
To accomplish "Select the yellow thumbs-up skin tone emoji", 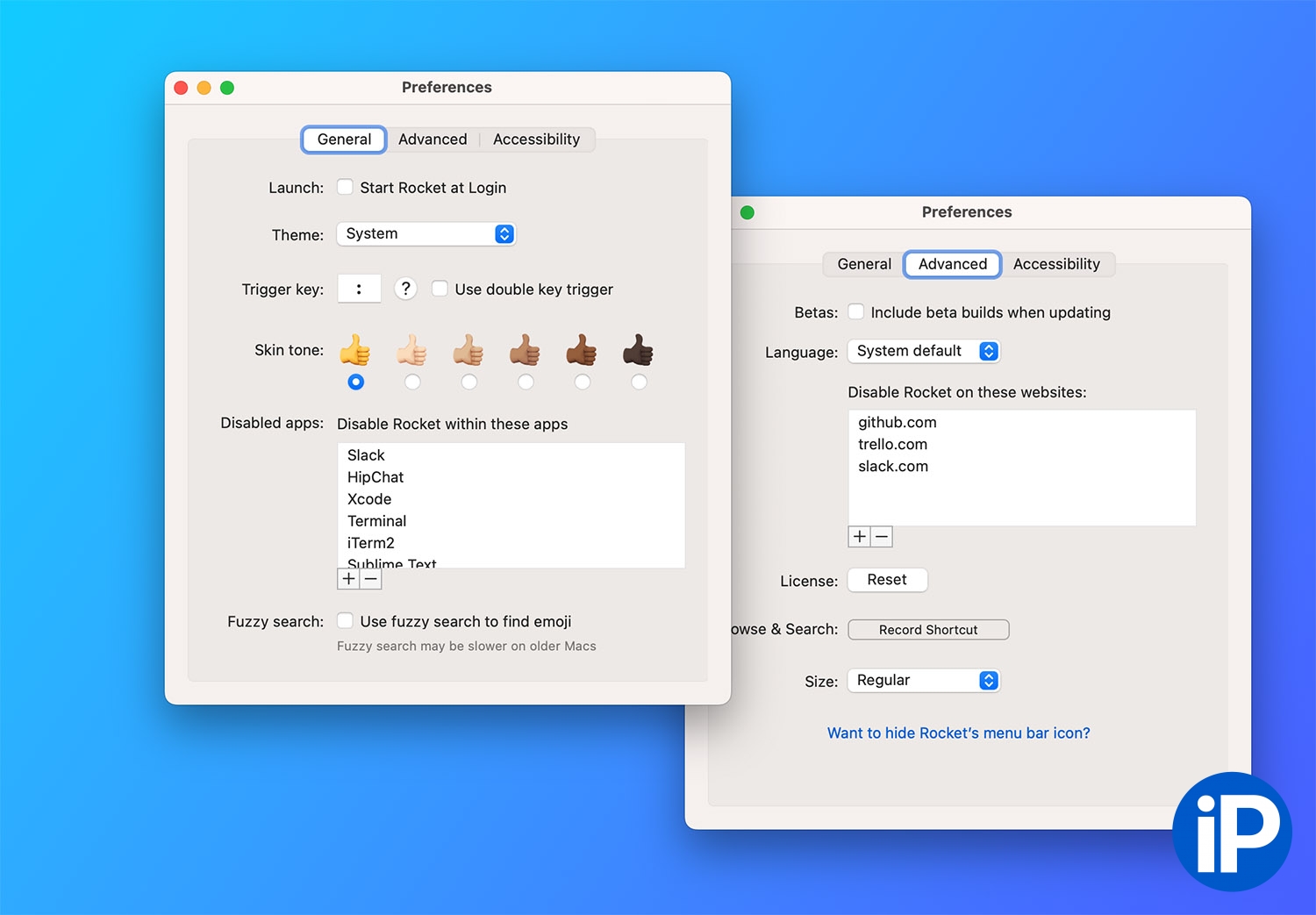I will click(355, 350).
